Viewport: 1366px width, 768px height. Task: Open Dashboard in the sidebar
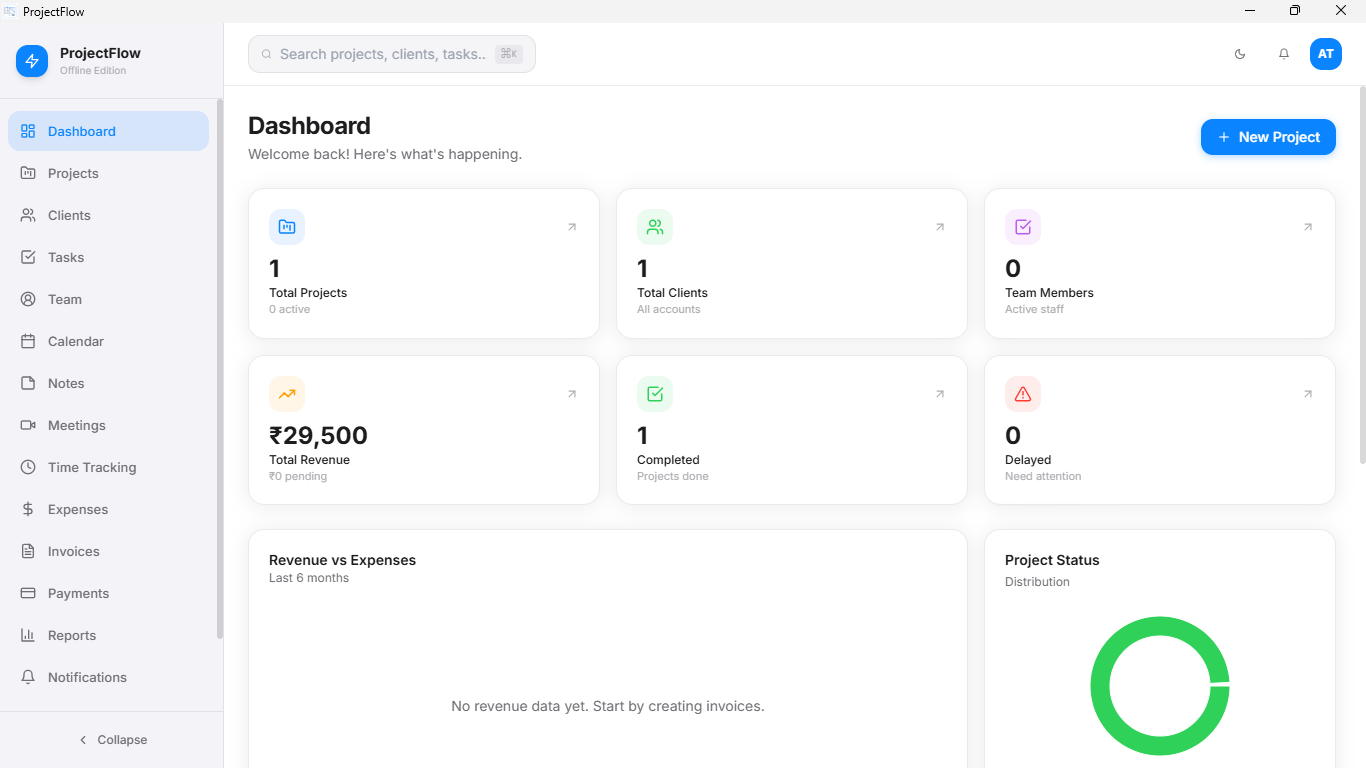[x=108, y=131]
